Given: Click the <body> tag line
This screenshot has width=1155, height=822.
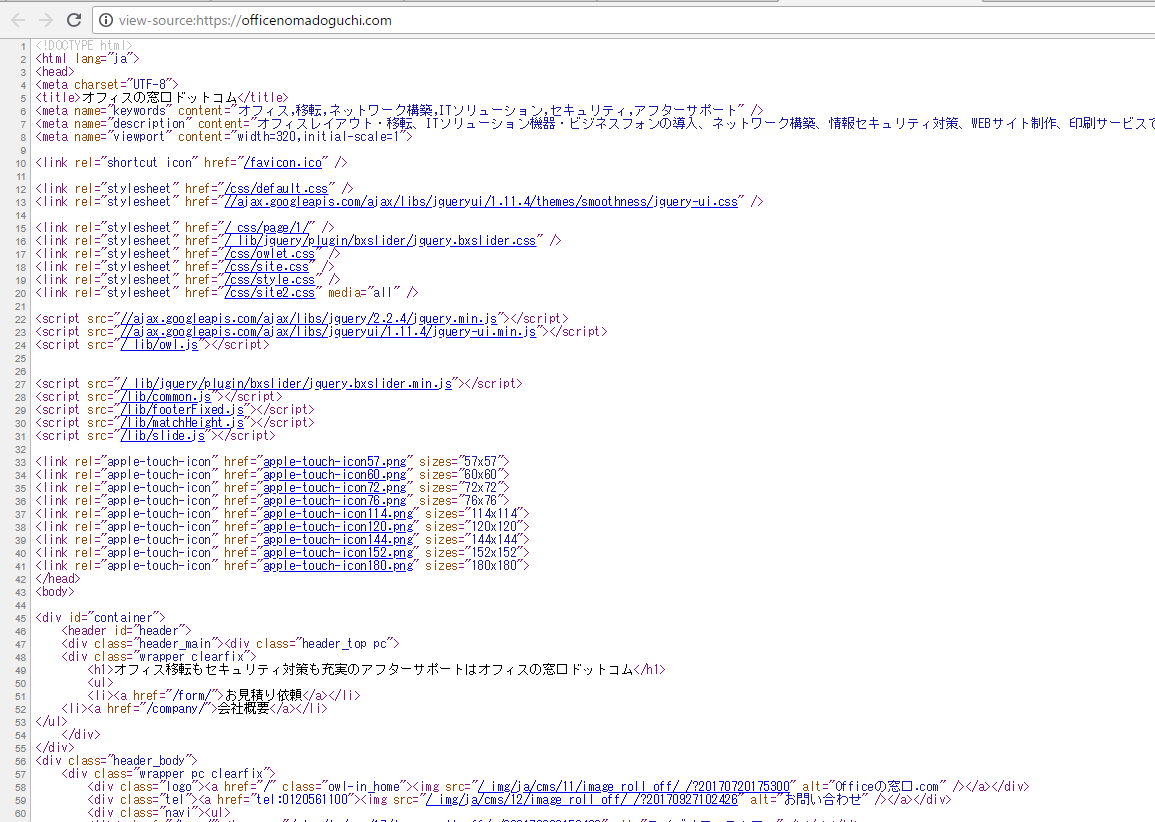Looking at the screenshot, I should coord(55,592).
